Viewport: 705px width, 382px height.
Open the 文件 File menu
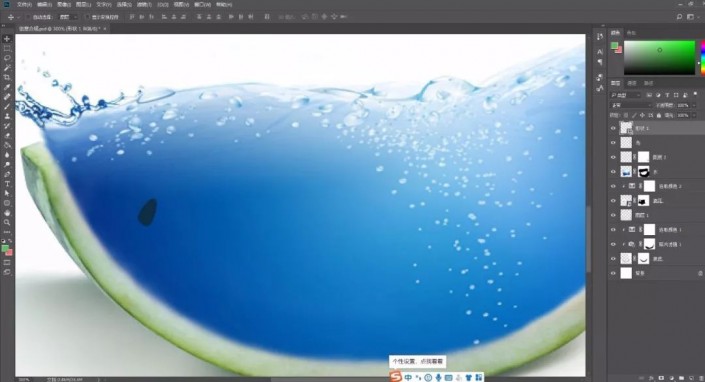pos(24,4)
